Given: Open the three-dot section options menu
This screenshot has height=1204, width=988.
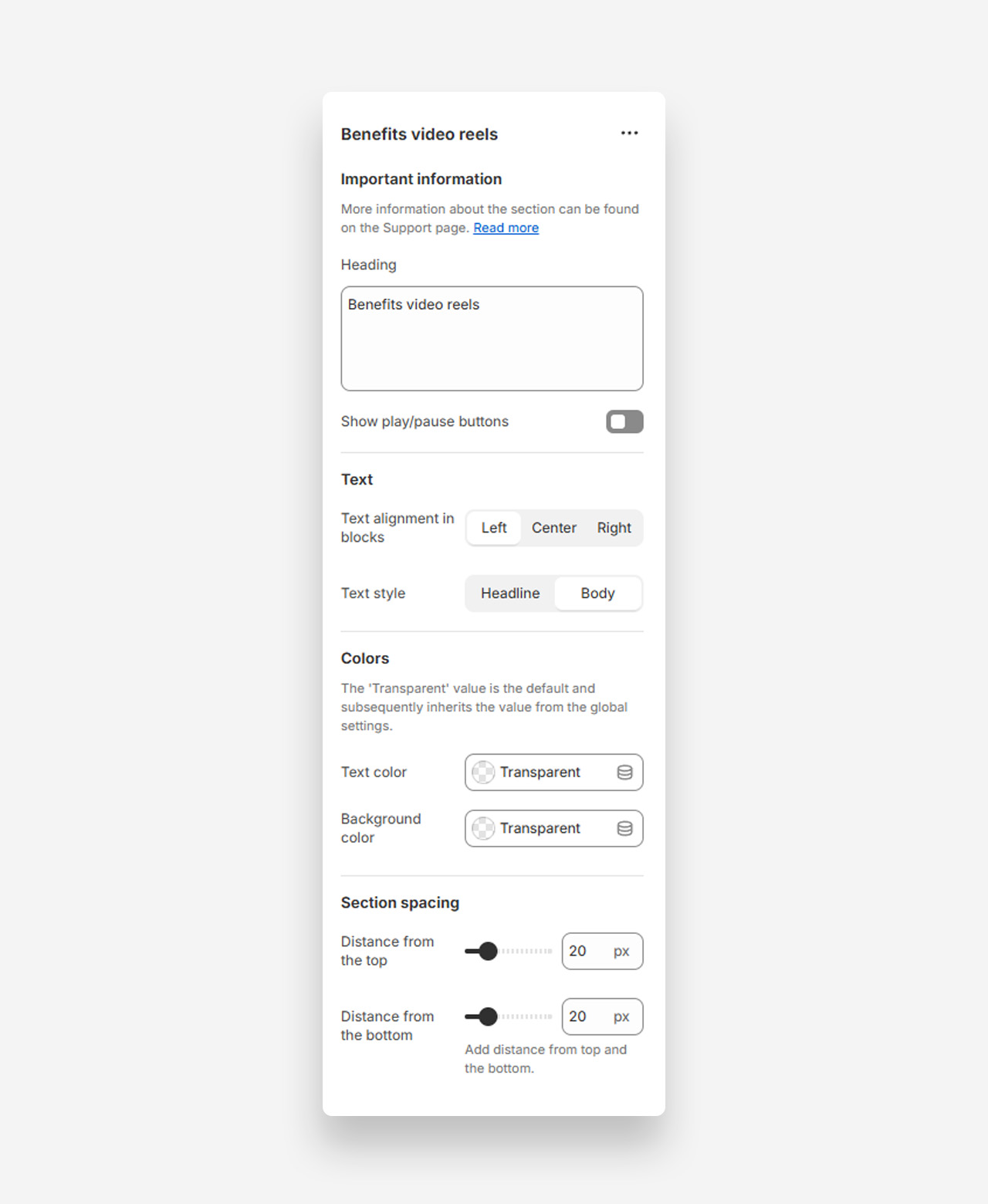Looking at the screenshot, I should 629,134.
